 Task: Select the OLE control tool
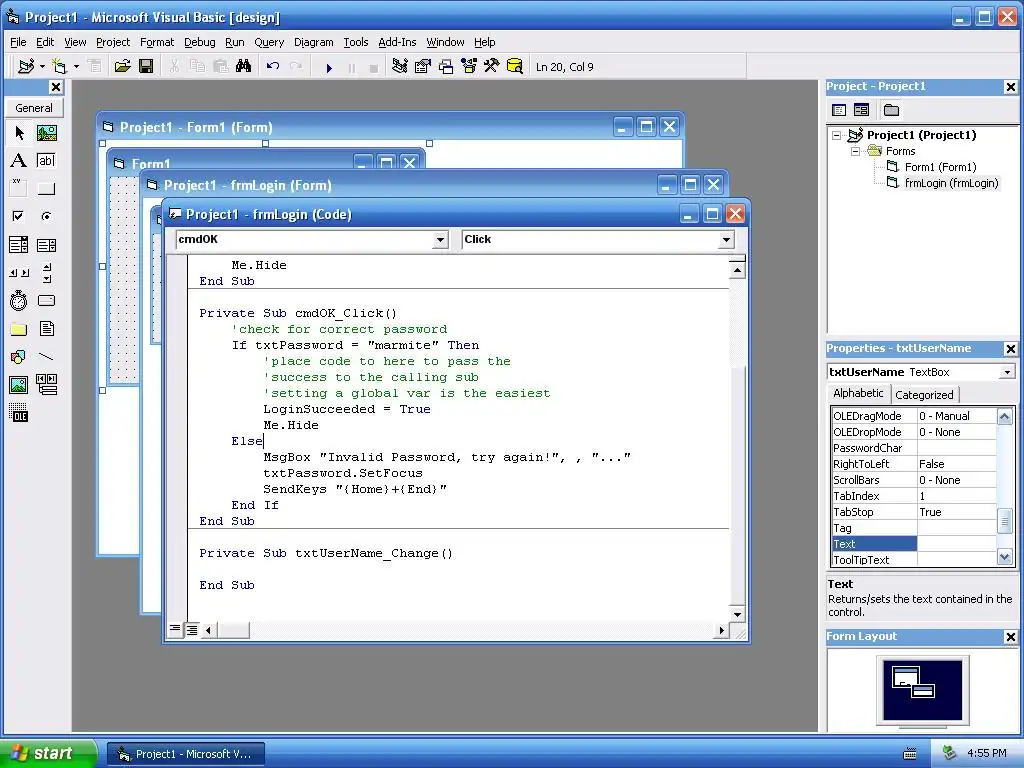click(19, 413)
